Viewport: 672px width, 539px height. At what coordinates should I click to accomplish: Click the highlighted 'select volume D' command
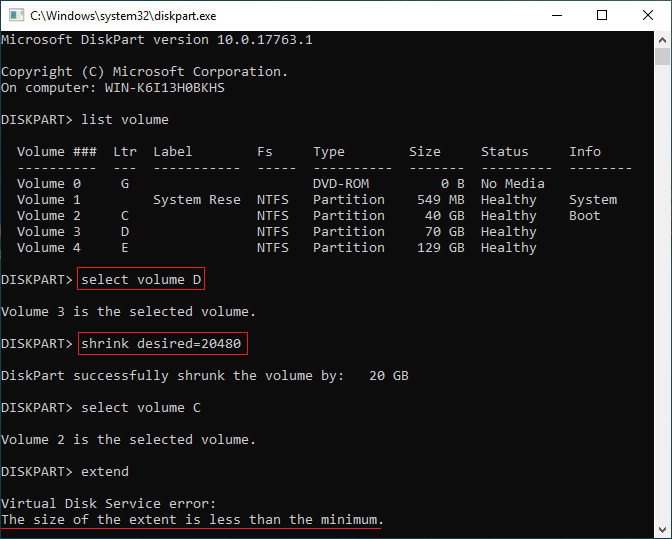point(141,279)
